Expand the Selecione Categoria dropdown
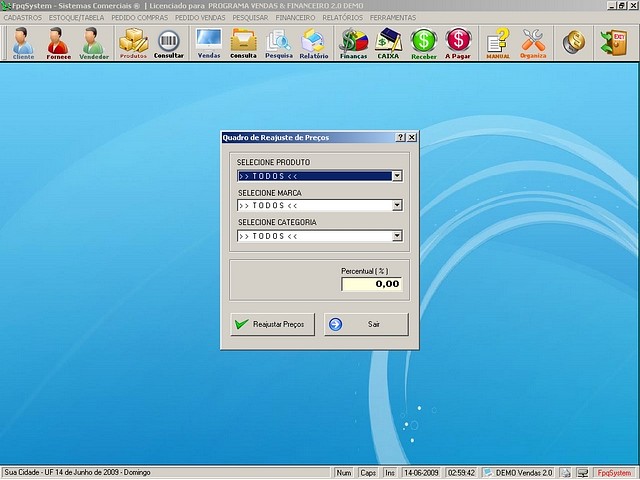Screen dimensions: 640x480 (x=397, y=237)
